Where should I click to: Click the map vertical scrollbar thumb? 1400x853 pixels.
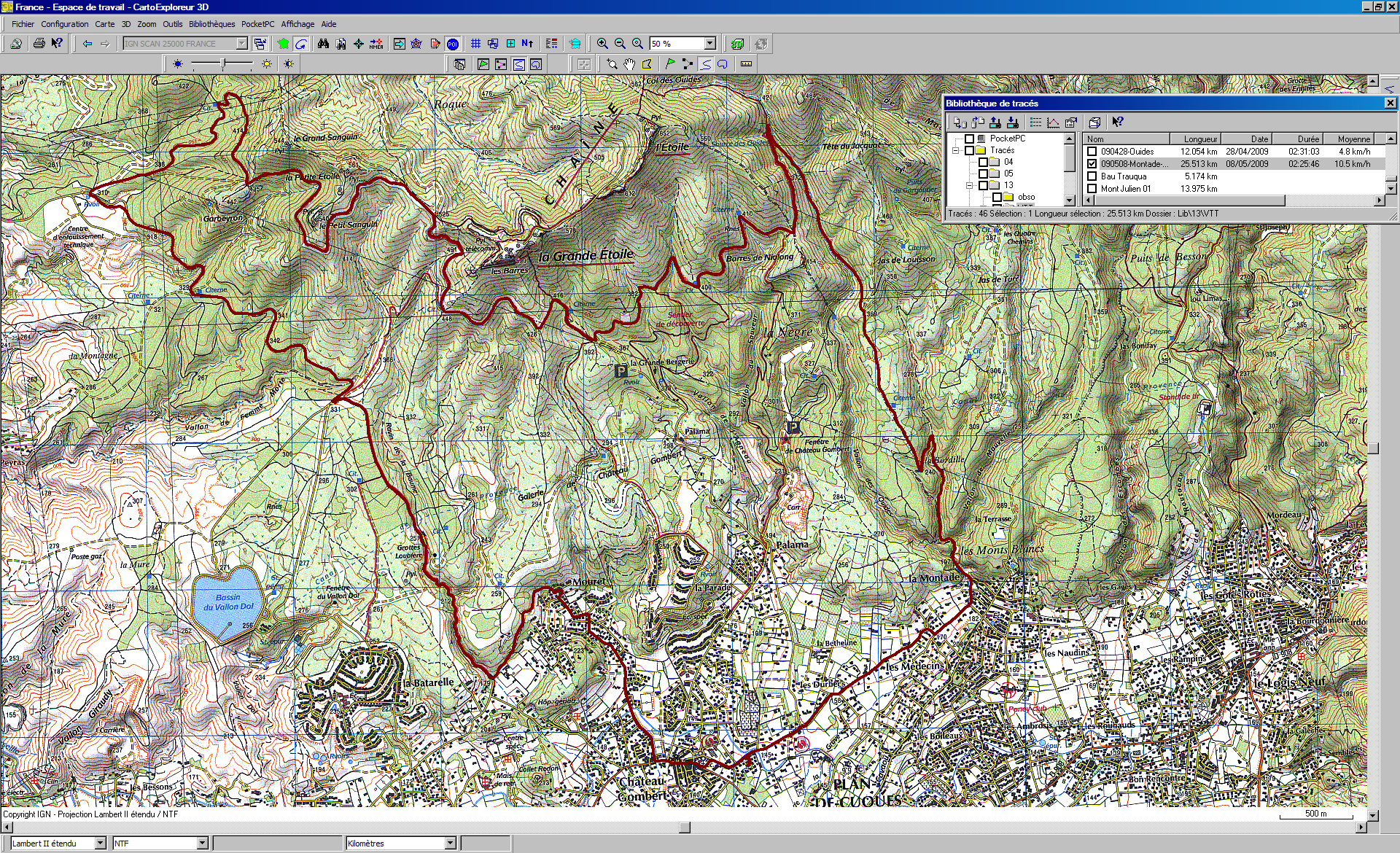[1373, 448]
